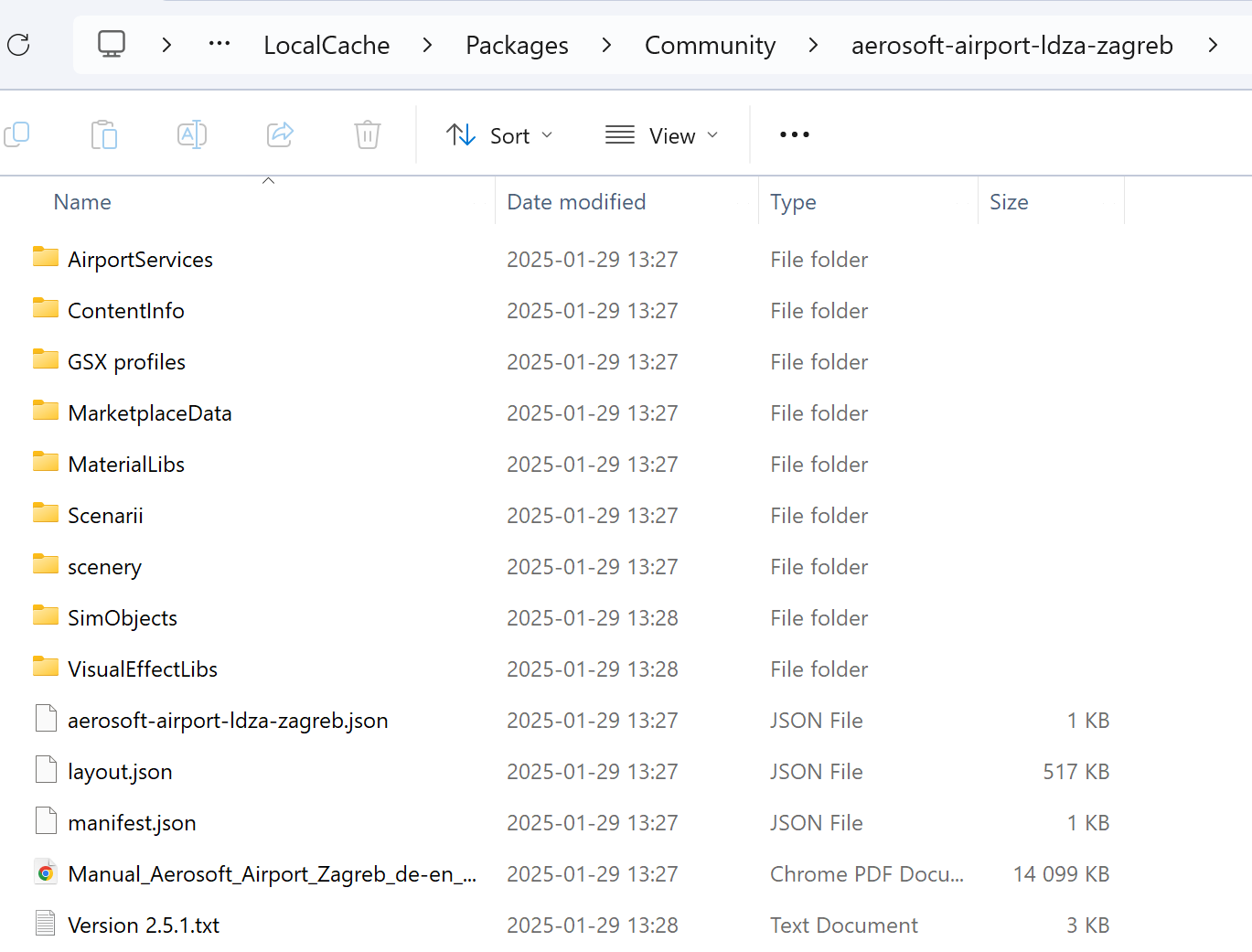Select the Scenarii folder name
Image resolution: width=1252 pixels, height=952 pixels.
(x=105, y=516)
